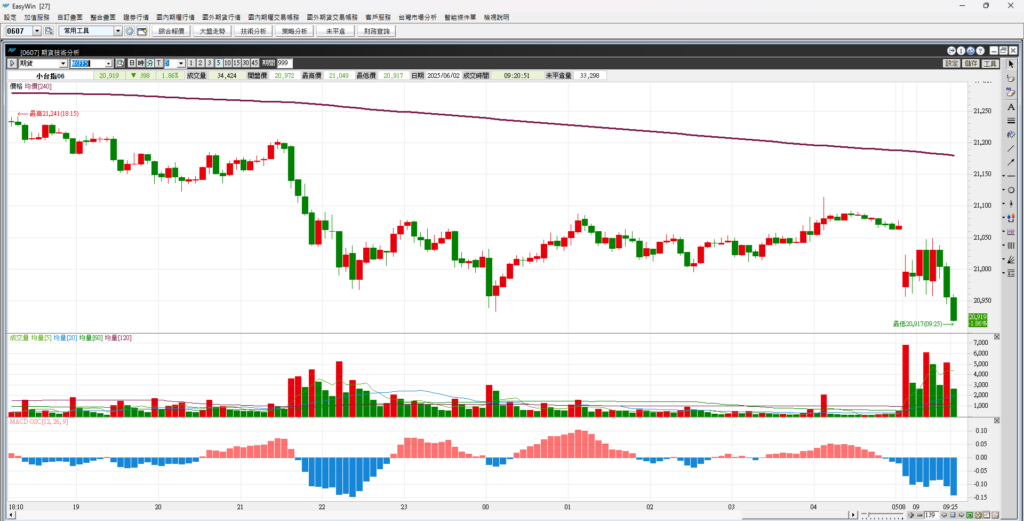1024x521 pixels.
Task: Click the 未平倉 toolbar button
Action: click(335, 31)
